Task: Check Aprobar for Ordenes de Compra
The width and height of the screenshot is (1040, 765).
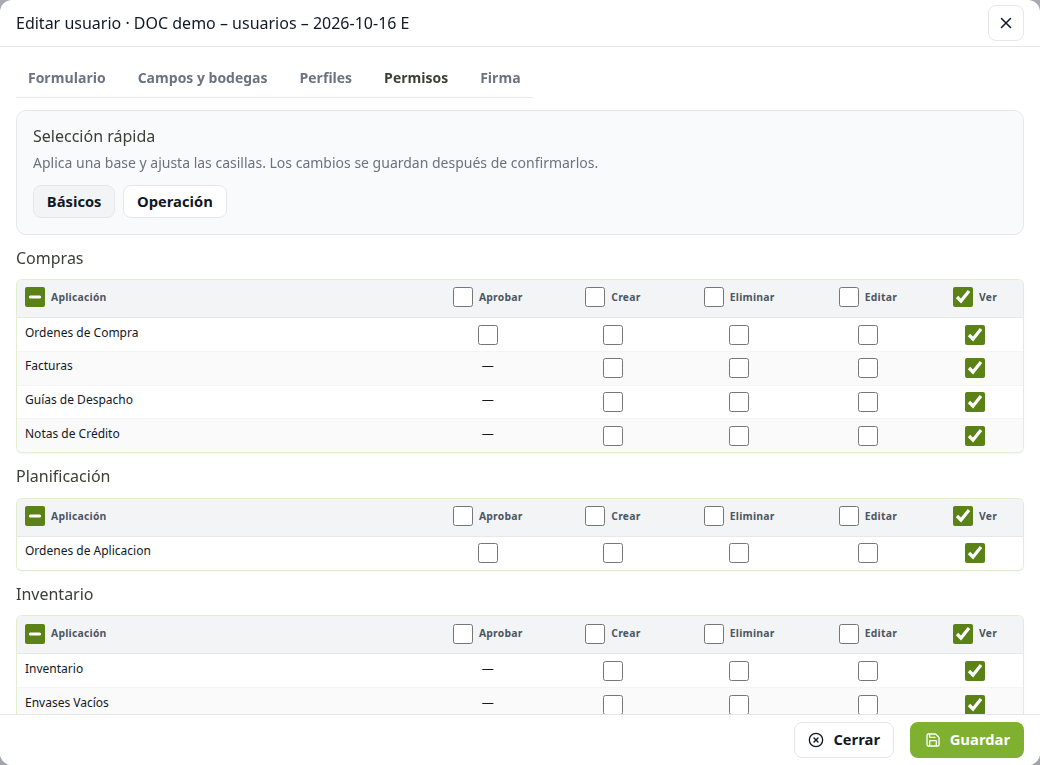Action: point(488,335)
